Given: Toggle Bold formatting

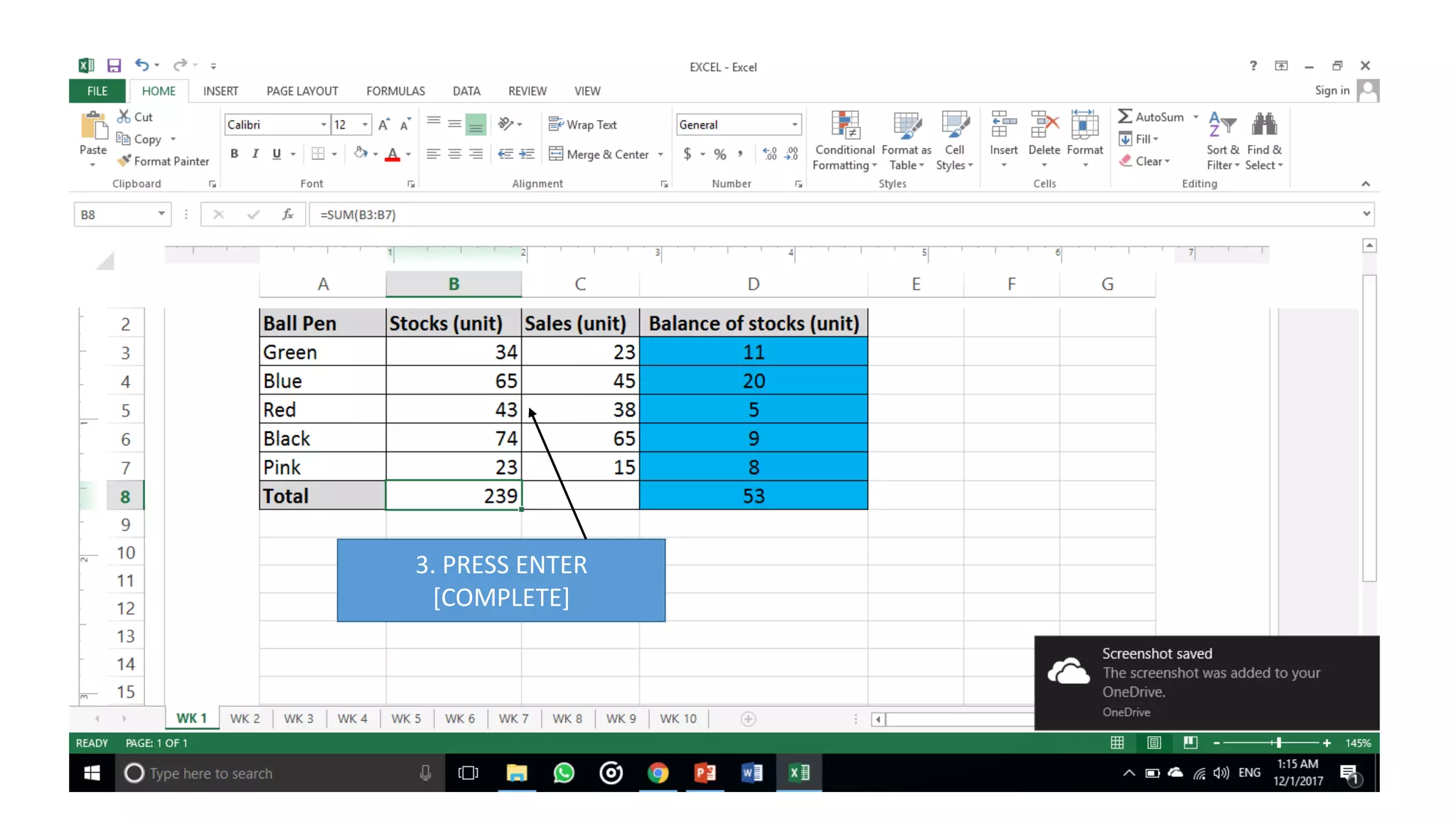Looking at the screenshot, I should pyautogui.click(x=234, y=154).
